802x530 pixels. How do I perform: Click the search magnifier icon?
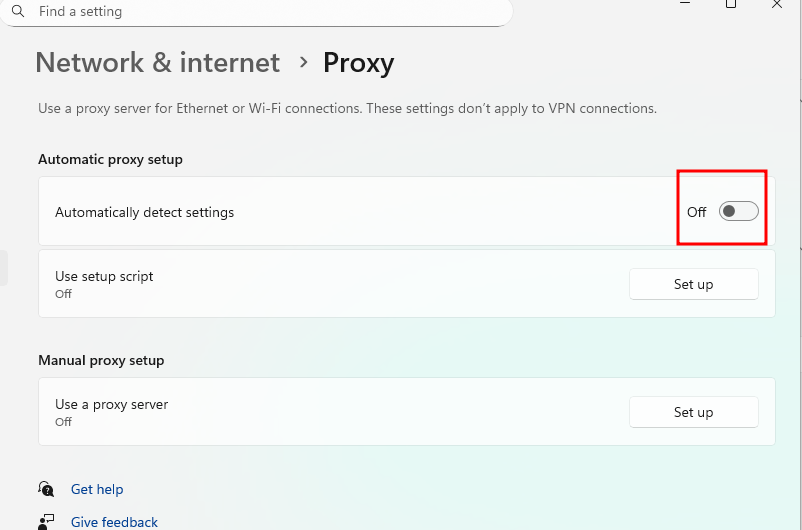pos(18,12)
